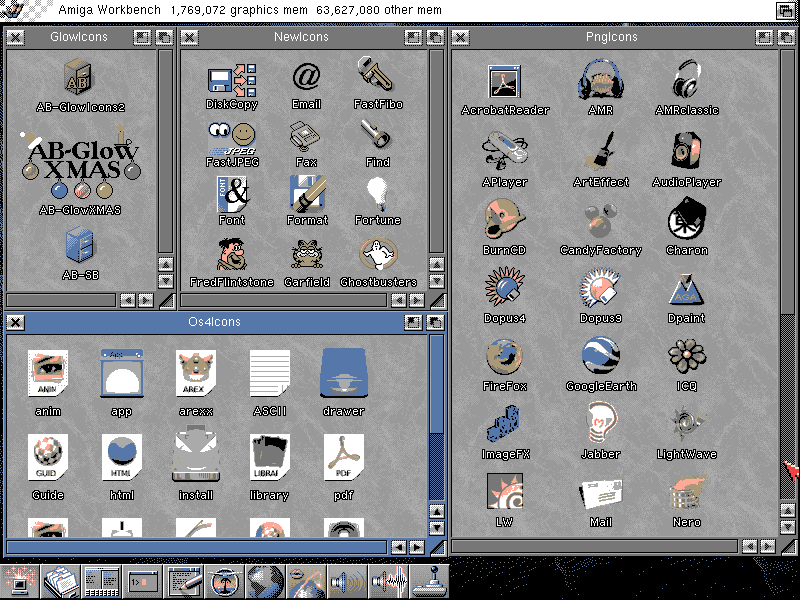This screenshot has height=600, width=800.
Task: Select the FredFlintstone icon
Action: coord(232,254)
